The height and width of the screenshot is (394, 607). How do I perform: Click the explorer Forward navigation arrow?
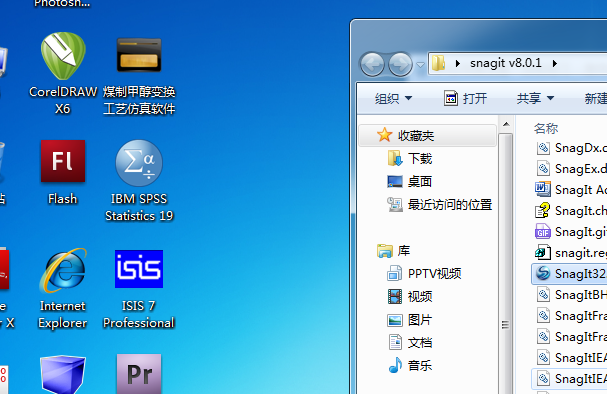tap(400, 64)
